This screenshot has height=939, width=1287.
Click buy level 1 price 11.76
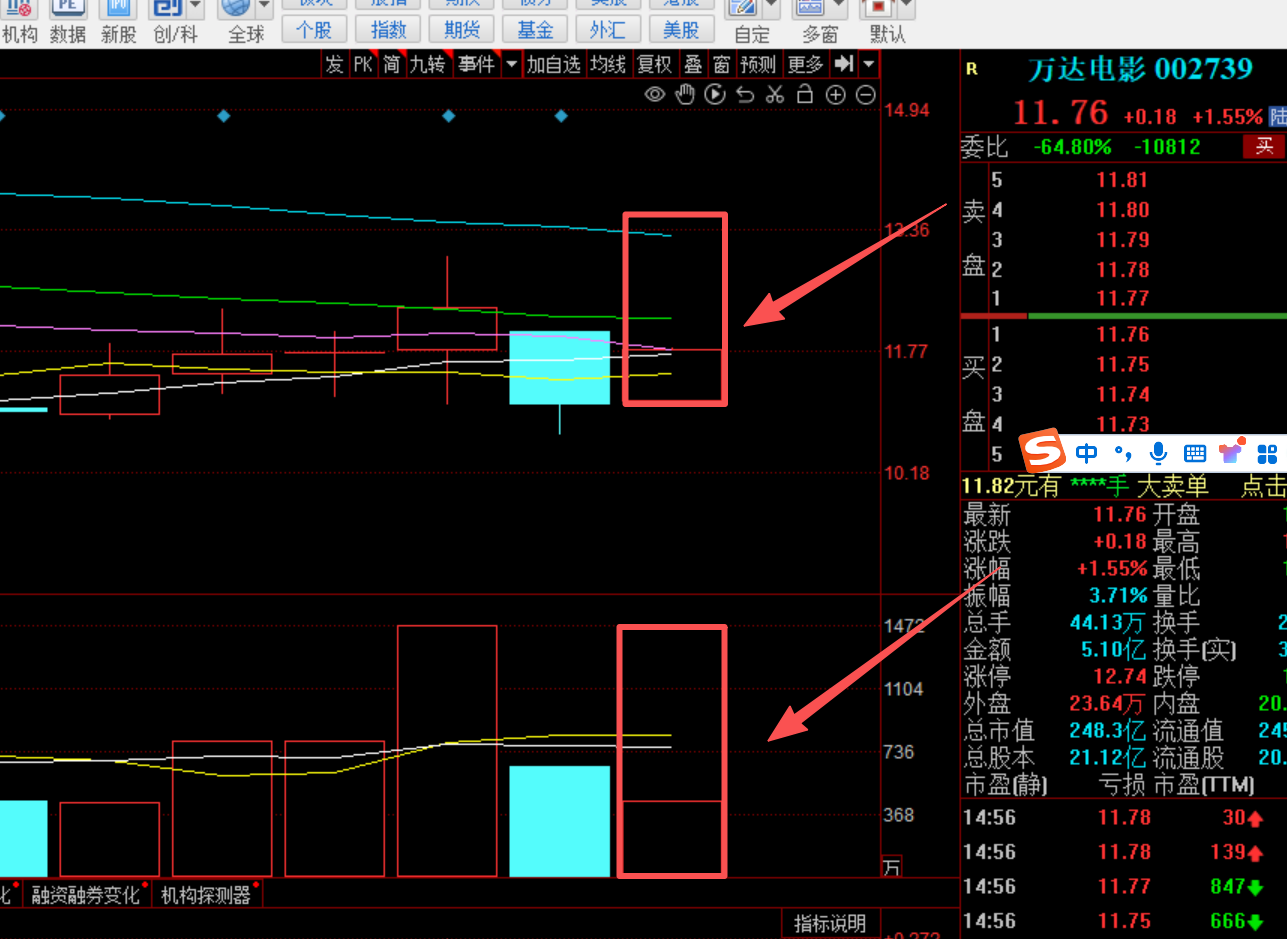coord(1123,335)
